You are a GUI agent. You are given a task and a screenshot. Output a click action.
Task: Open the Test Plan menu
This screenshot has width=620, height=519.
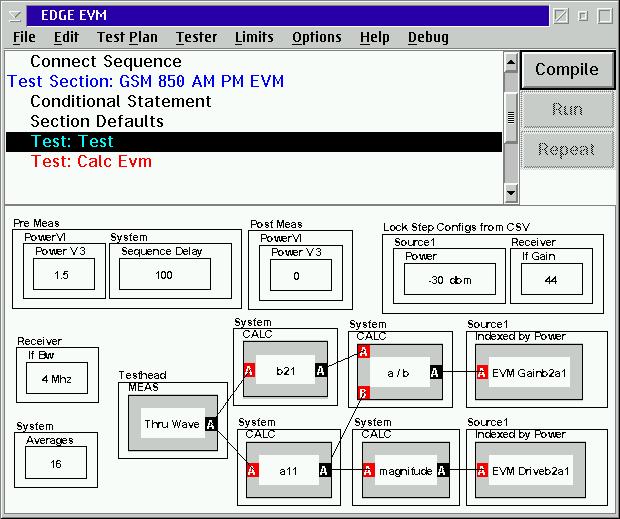[127, 38]
